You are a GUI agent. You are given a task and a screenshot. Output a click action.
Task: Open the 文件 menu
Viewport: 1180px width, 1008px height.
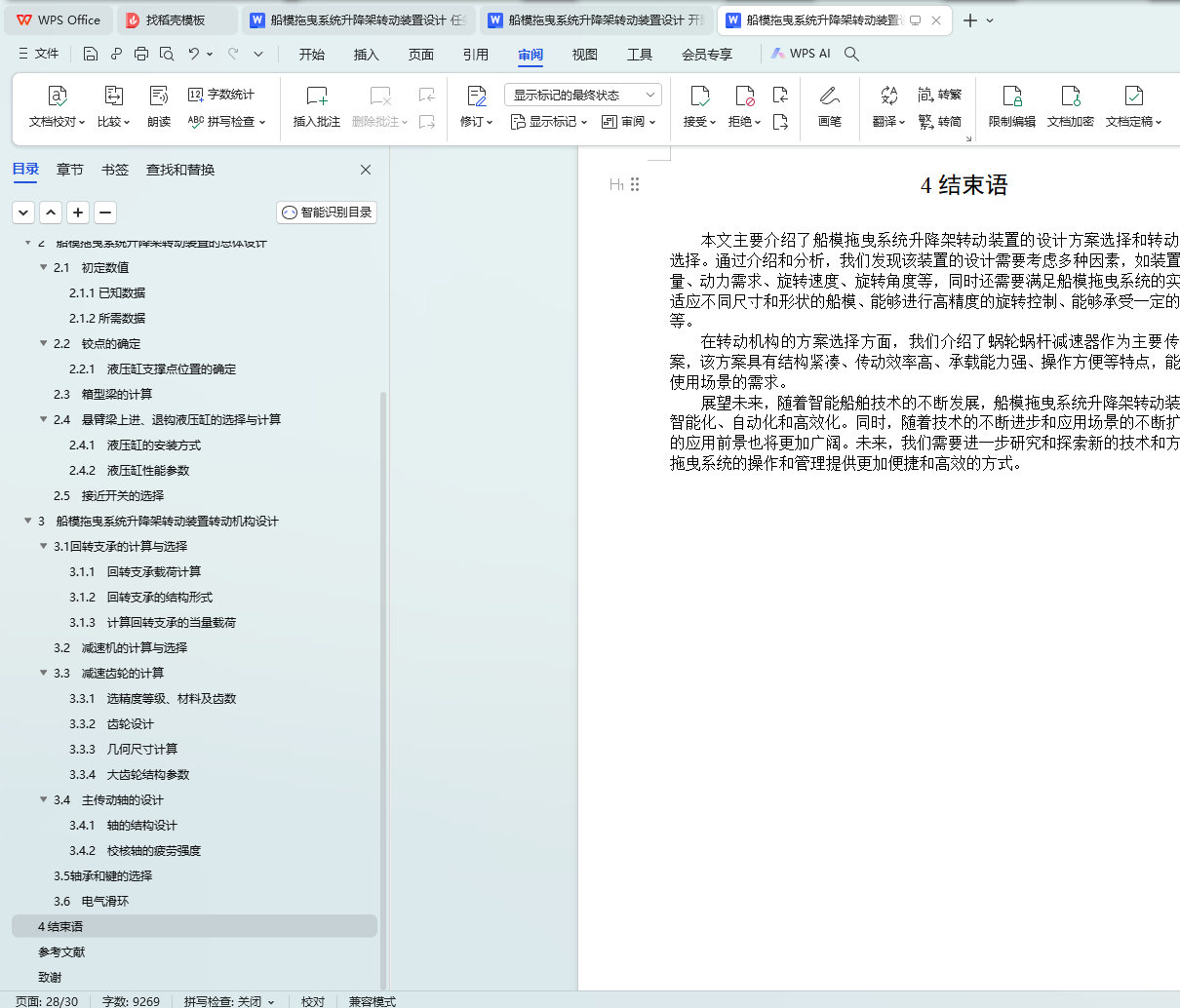pos(38,54)
